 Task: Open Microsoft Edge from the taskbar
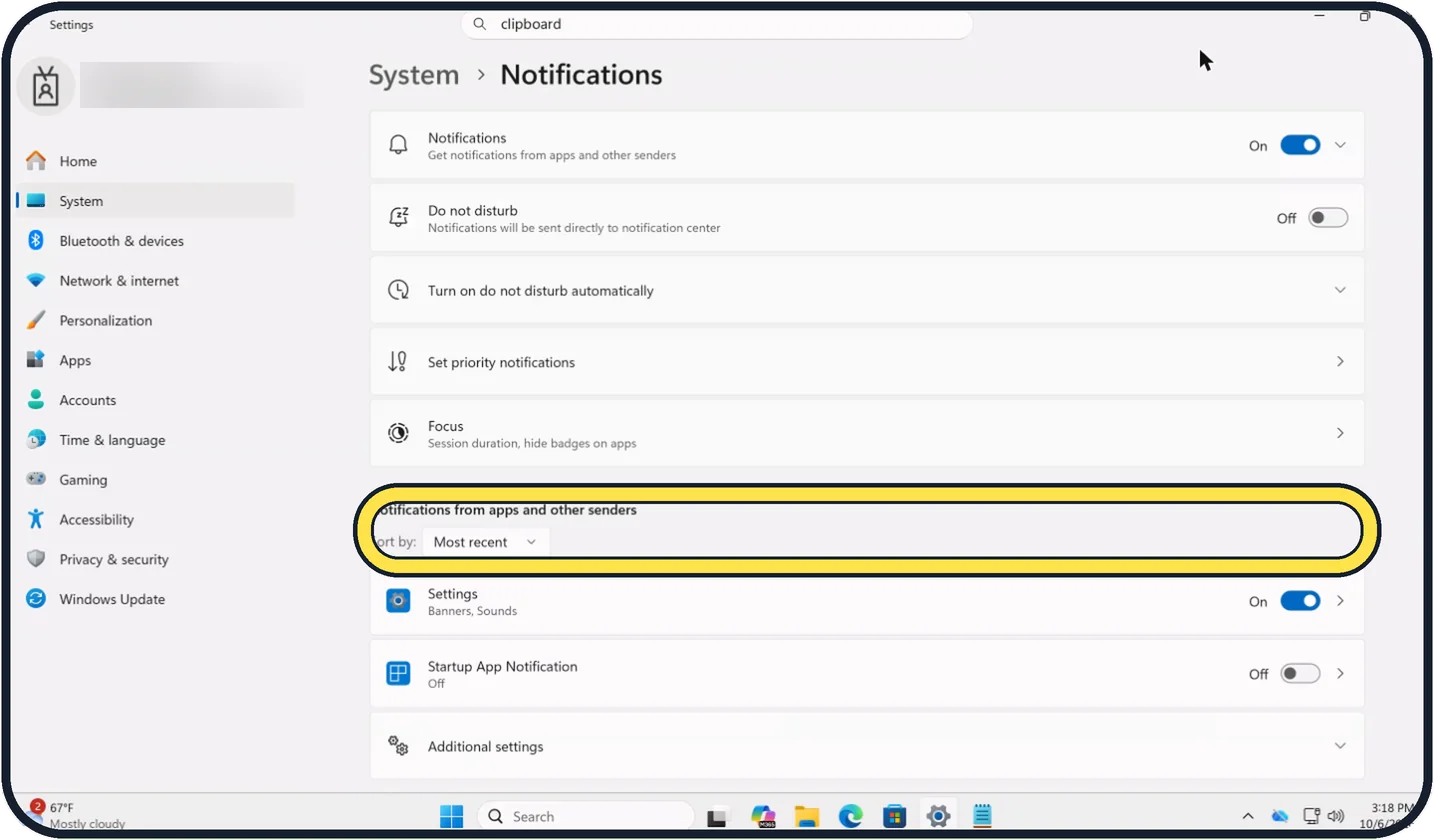tap(851, 816)
